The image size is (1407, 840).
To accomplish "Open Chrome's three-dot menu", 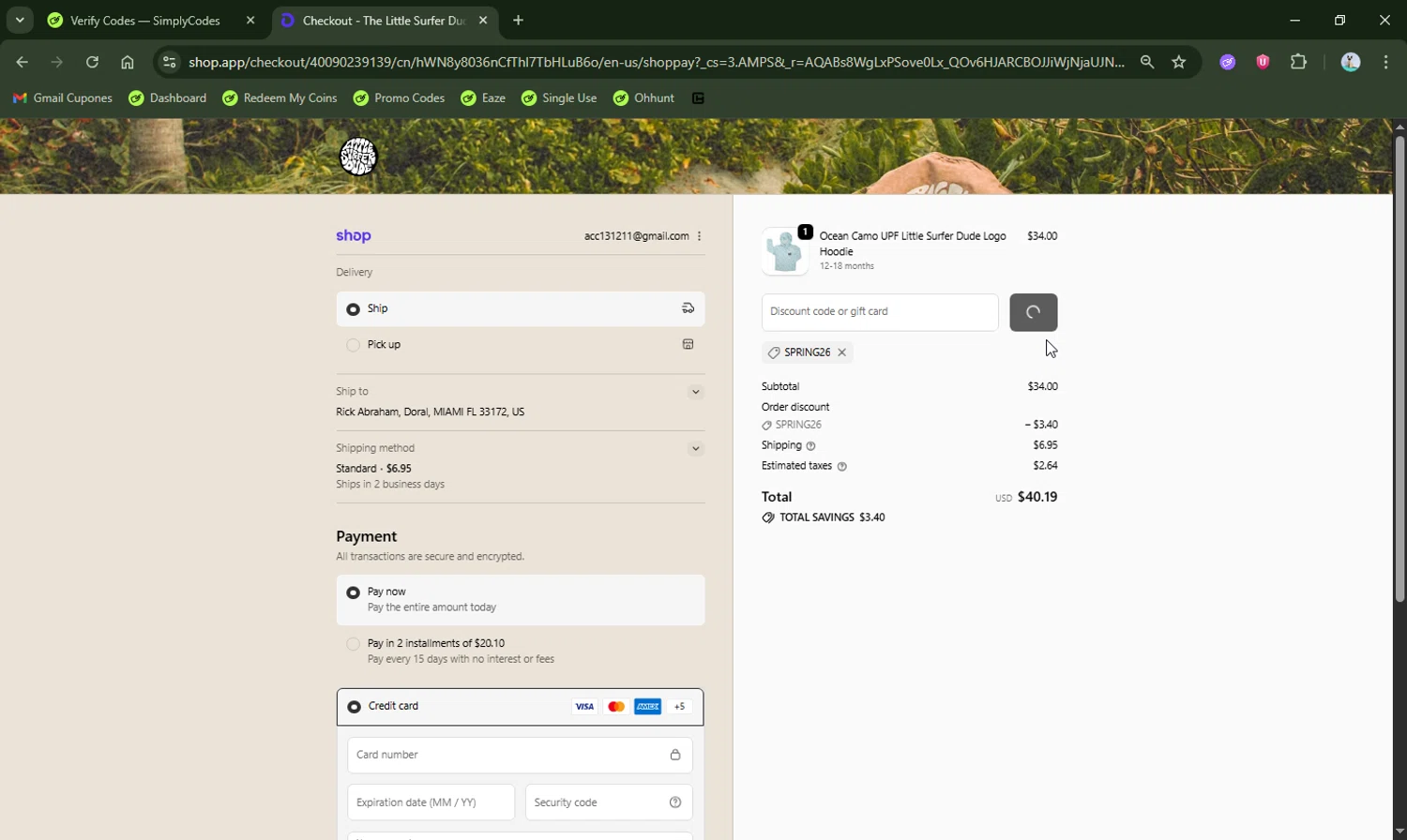I will (1386, 62).
